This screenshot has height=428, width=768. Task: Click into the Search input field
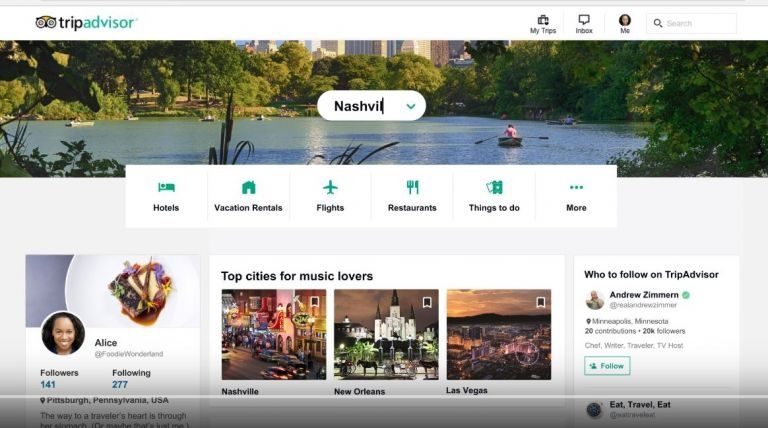(x=691, y=23)
